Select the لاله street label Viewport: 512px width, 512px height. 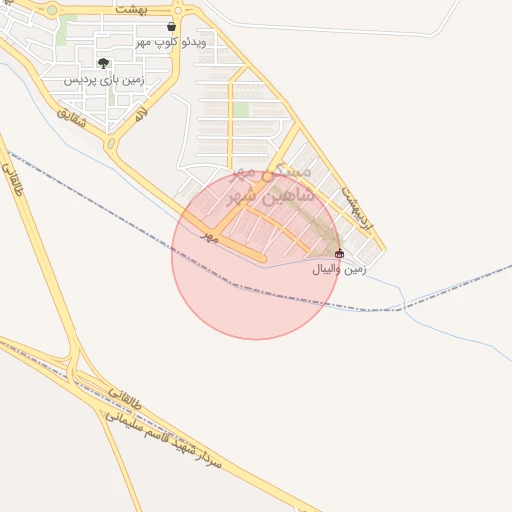point(141,114)
